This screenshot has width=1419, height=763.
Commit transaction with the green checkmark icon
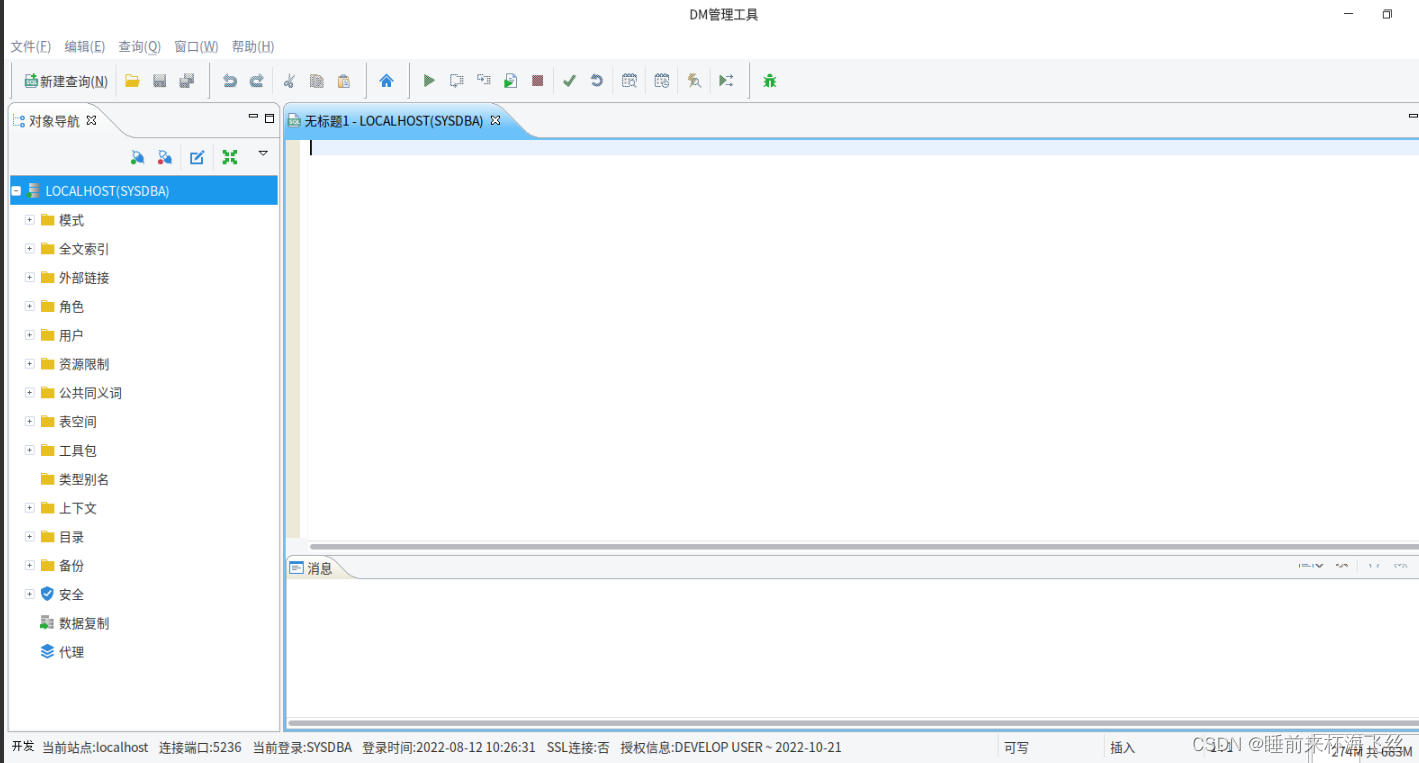569,81
